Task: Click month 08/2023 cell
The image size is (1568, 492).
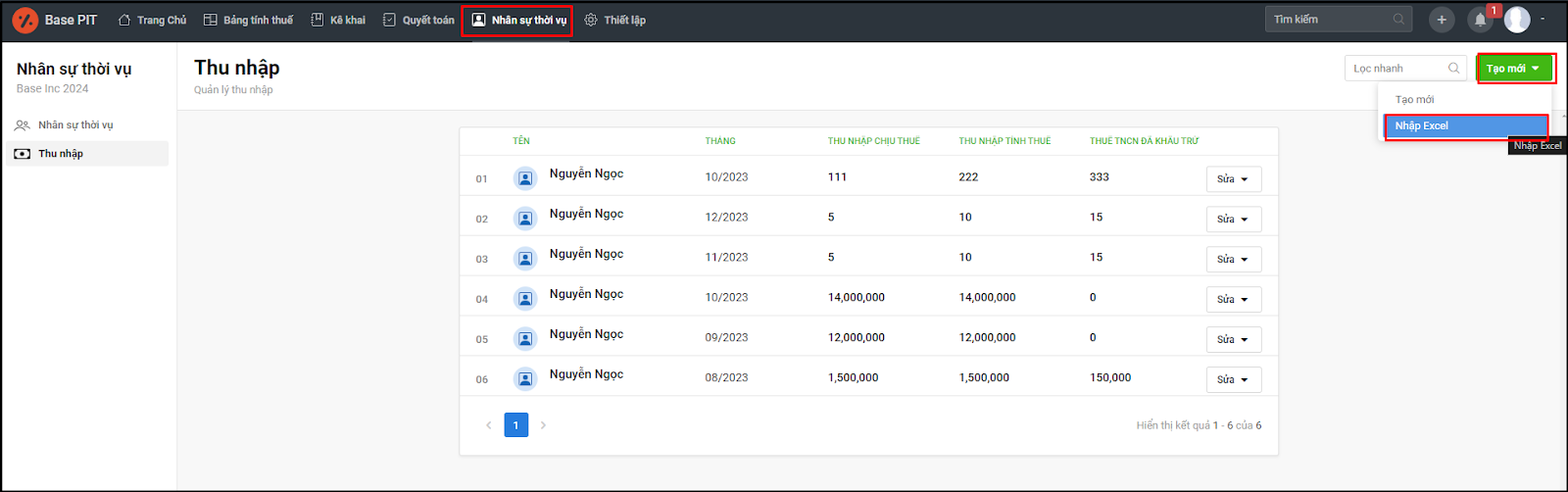Action: point(726,378)
